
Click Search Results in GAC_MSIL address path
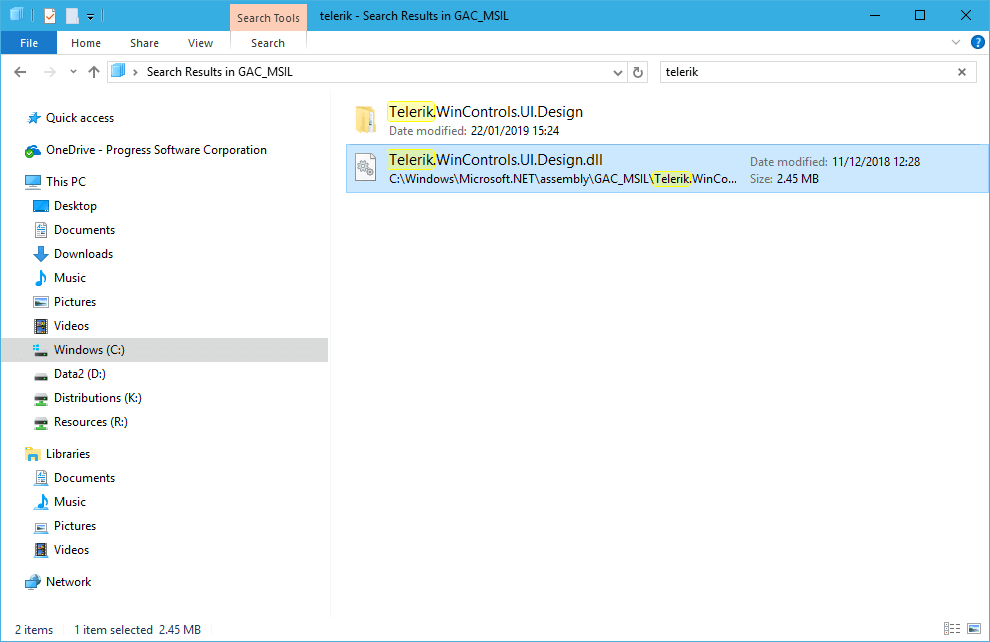click(x=220, y=72)
